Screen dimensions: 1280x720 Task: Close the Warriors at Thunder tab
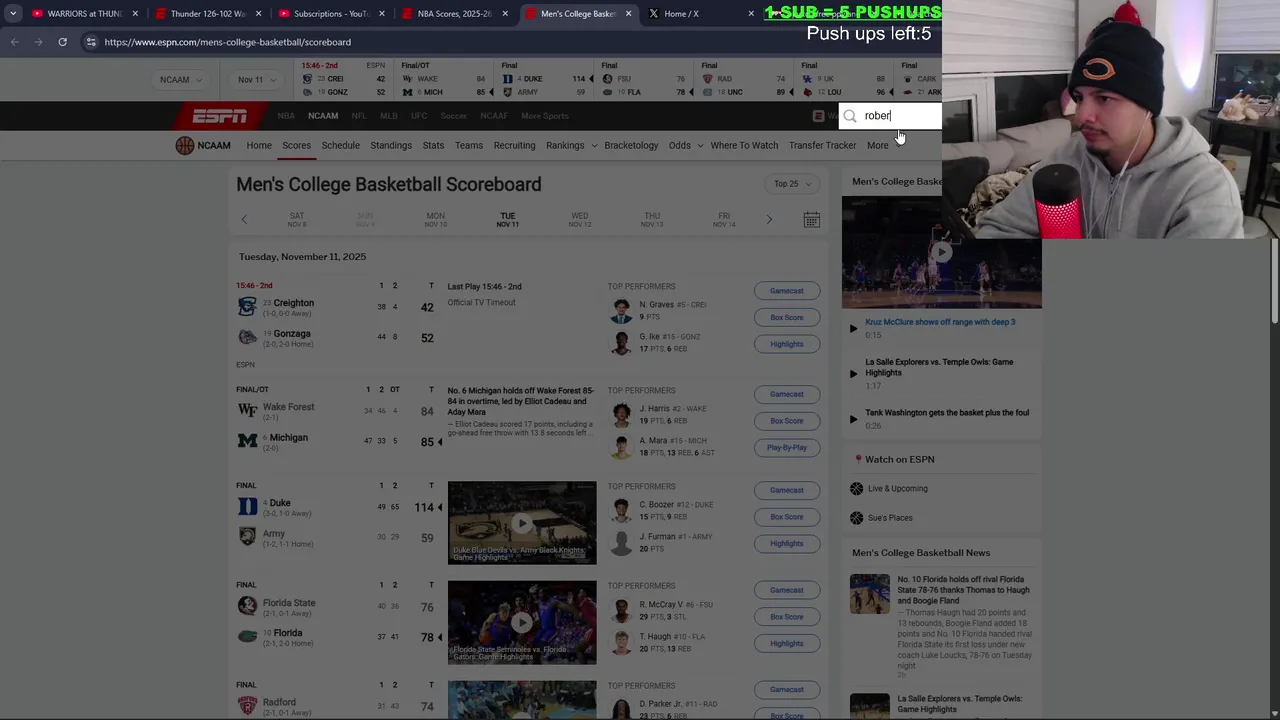point(135,14)
